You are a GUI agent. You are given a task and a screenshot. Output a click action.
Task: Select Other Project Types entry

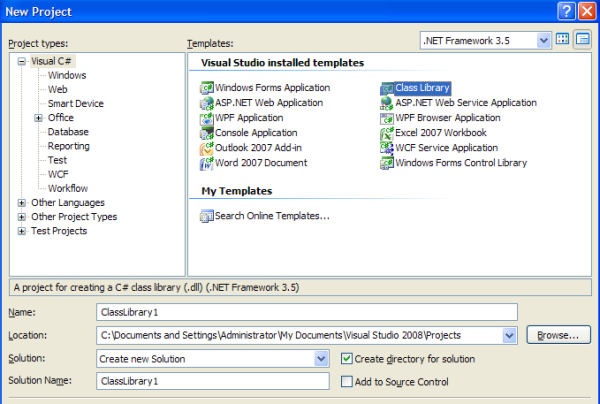(74, 217)
